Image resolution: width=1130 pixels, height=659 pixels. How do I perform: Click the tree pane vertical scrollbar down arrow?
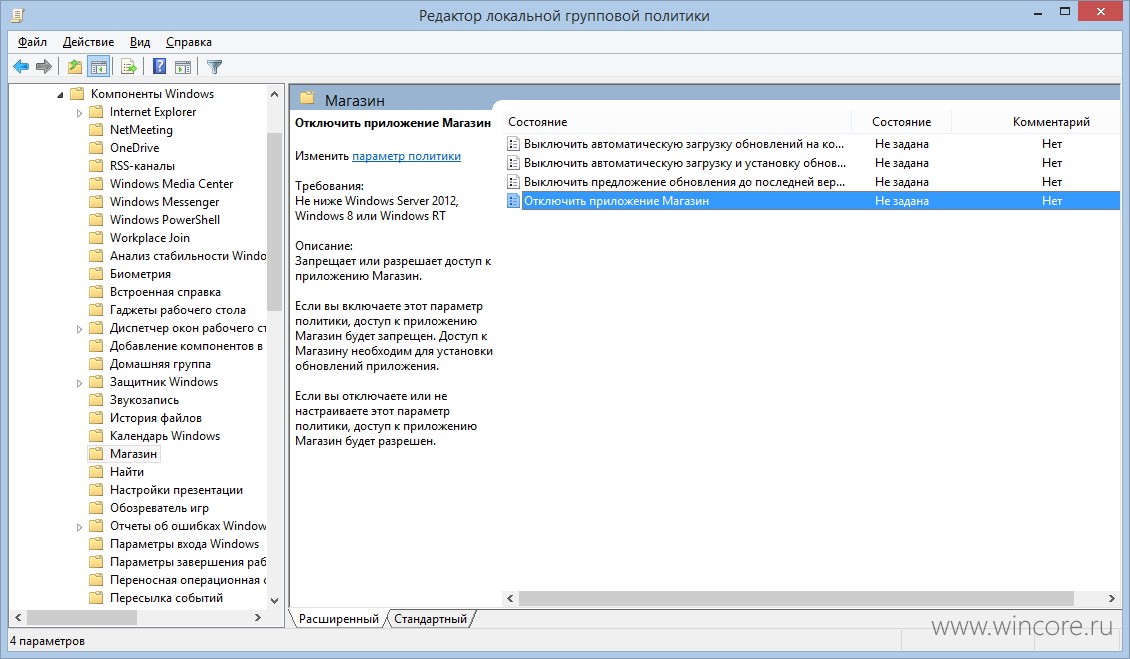click(x=274, y=600)
